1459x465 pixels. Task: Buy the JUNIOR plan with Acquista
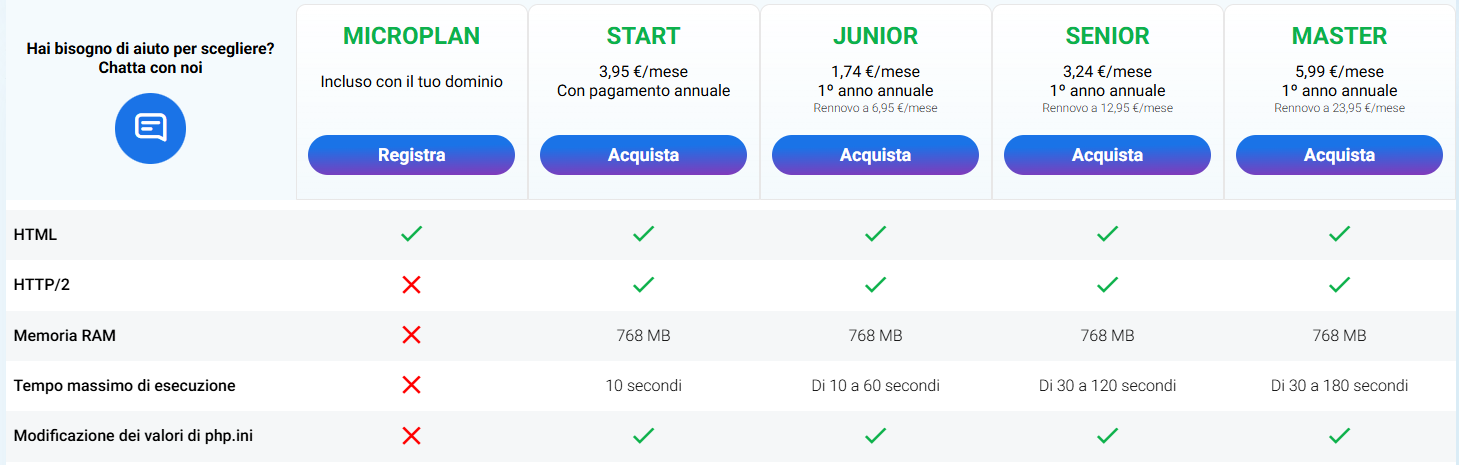875,155
